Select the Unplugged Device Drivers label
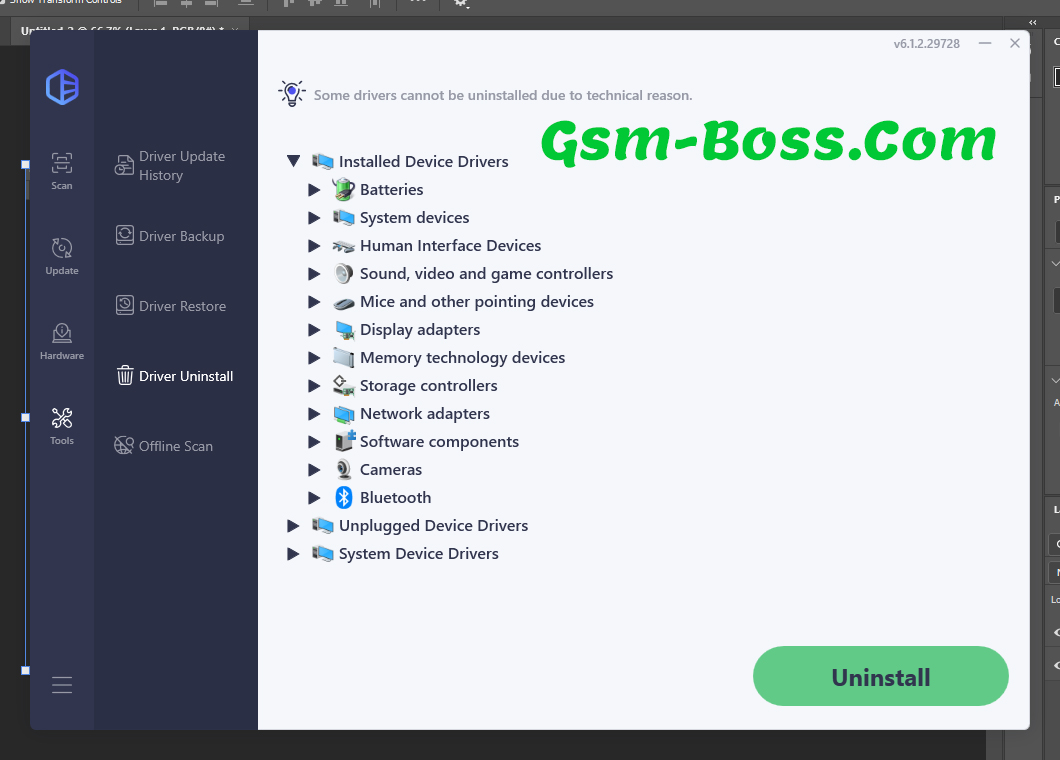The width and height of the screenshot is (1060, 760). [x=433, y=525]
